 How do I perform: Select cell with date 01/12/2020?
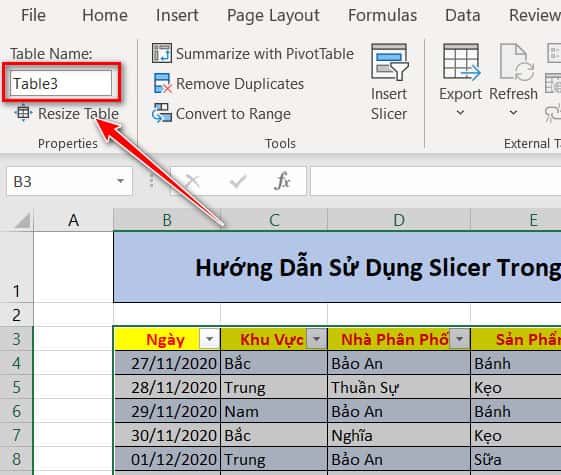coord(167,459)
